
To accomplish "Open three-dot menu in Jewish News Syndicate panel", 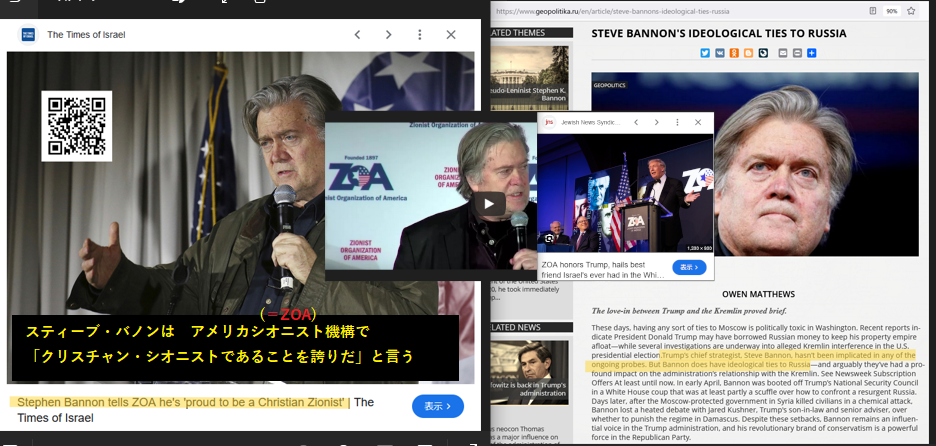I will [x=676, y=122].
